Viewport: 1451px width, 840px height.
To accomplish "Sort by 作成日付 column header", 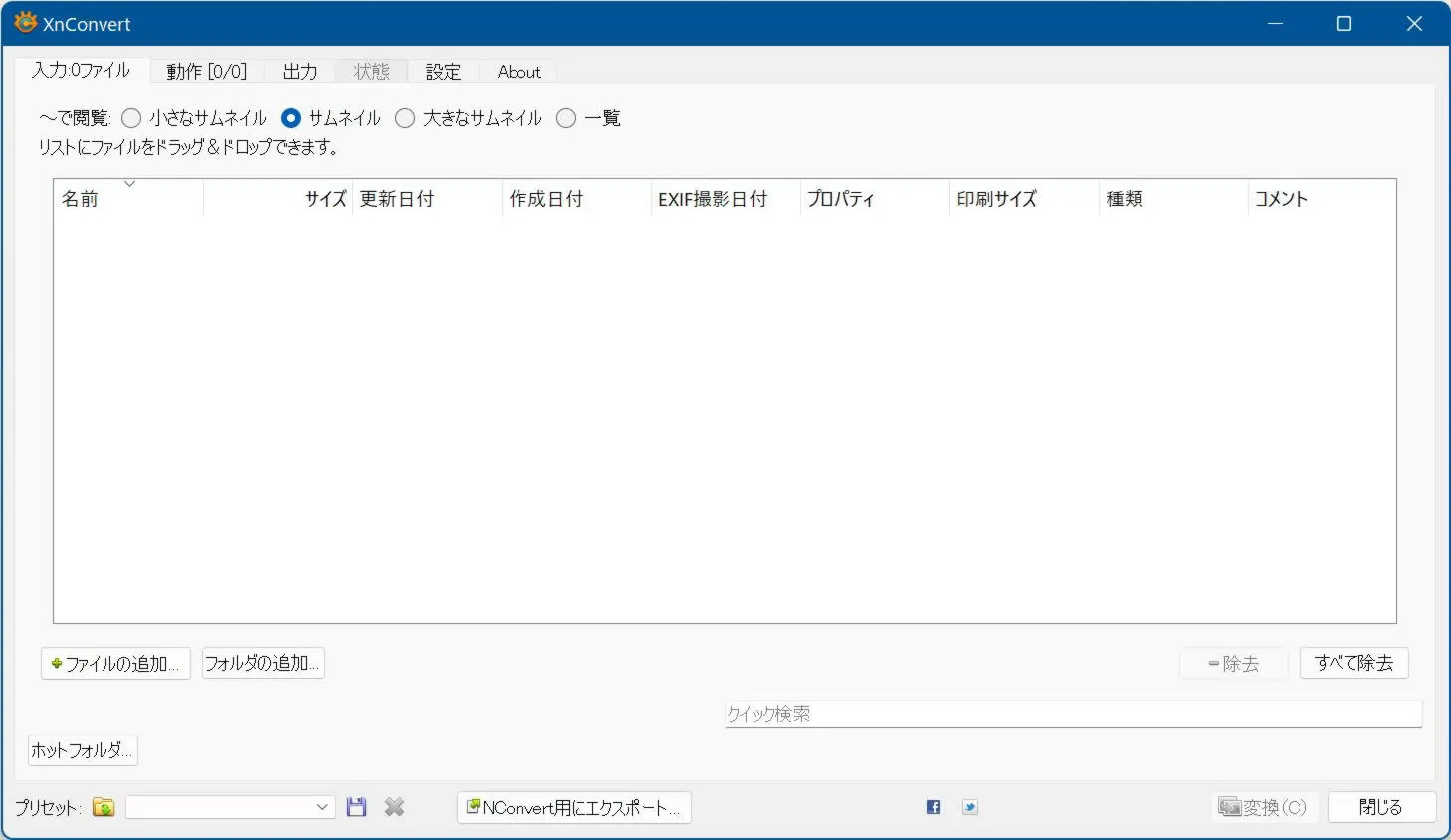I will [577, 198].
